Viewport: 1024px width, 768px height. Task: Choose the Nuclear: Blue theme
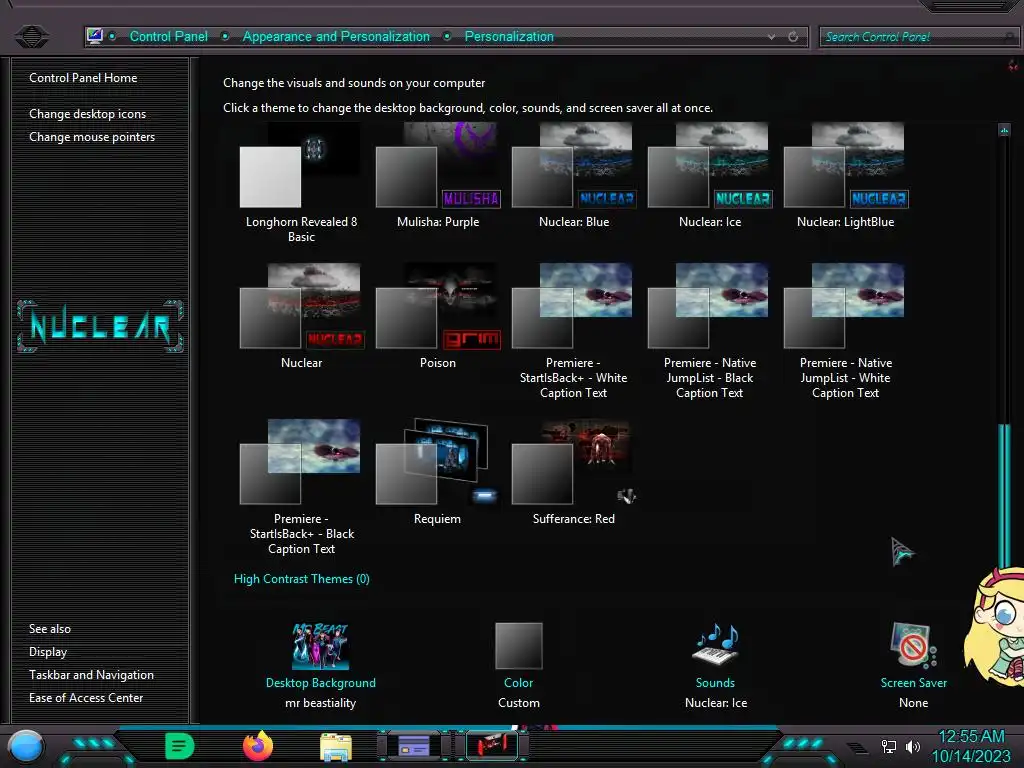click(573, 176)
